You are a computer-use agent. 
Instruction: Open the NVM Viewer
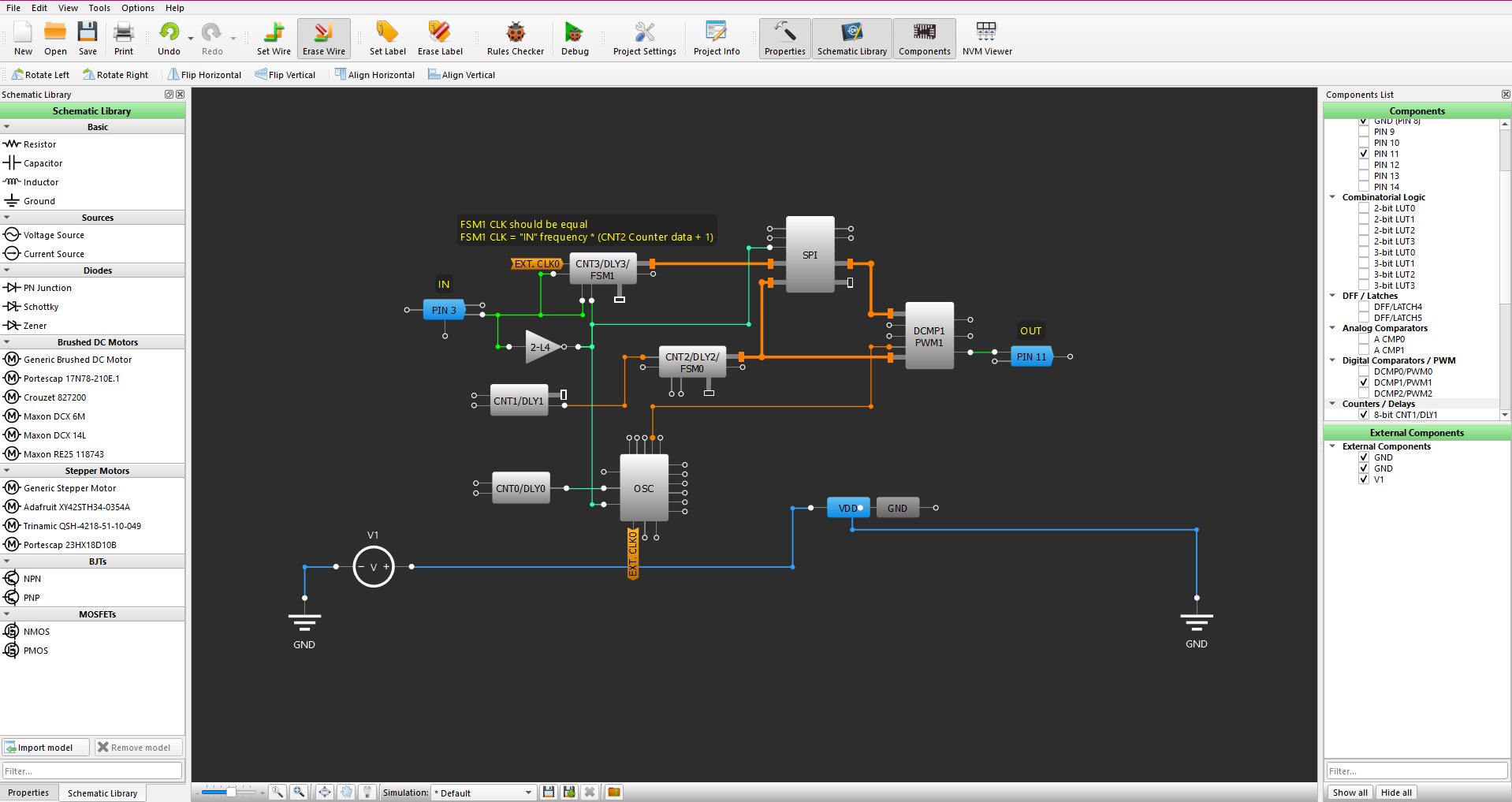tap(986, 39)
